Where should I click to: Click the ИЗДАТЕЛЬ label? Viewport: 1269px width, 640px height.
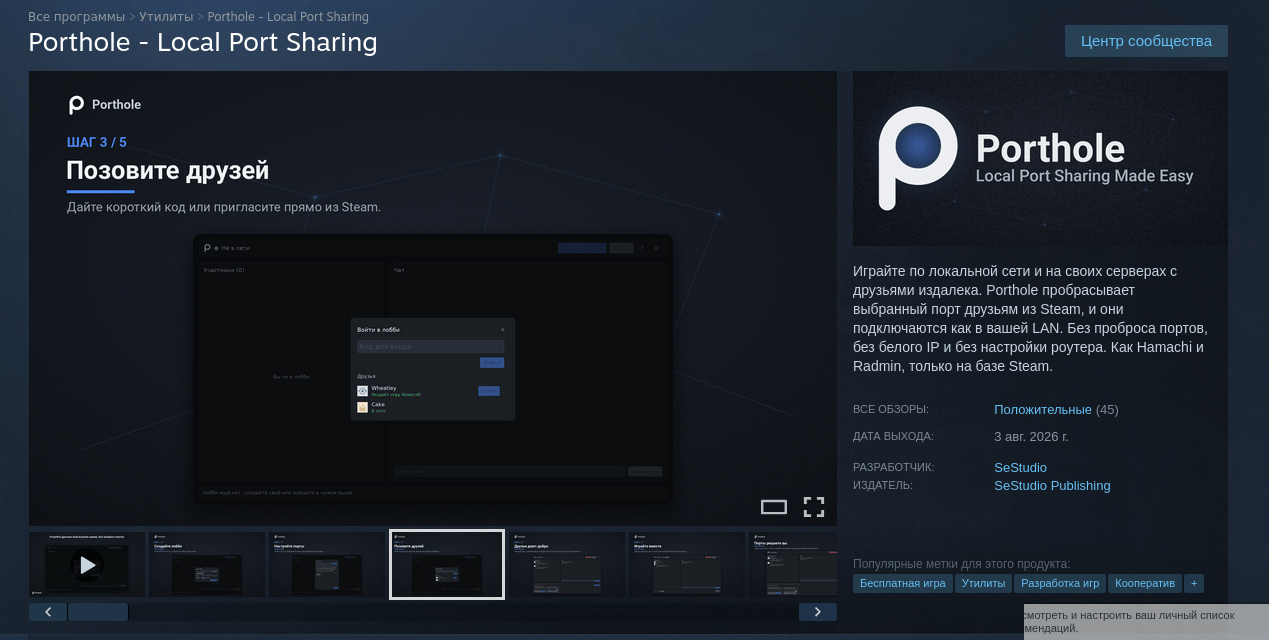[883, 486]
